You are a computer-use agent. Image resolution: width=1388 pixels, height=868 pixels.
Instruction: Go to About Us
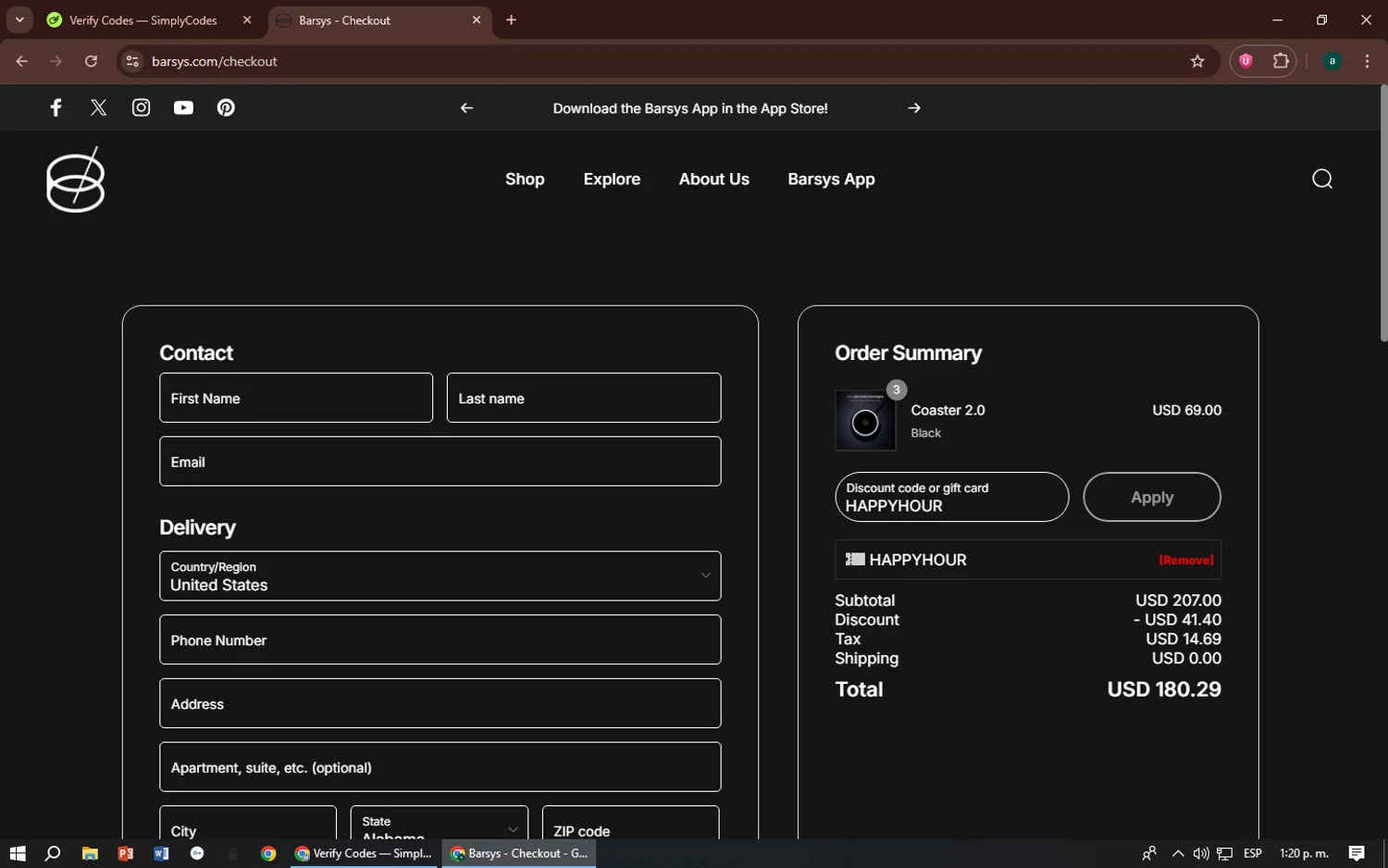coord(713,180)
